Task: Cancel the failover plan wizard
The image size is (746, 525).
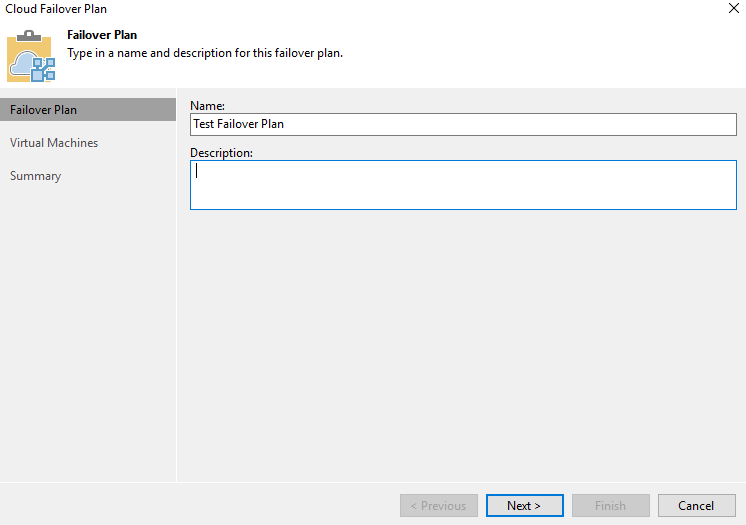Action: [695, 506]
